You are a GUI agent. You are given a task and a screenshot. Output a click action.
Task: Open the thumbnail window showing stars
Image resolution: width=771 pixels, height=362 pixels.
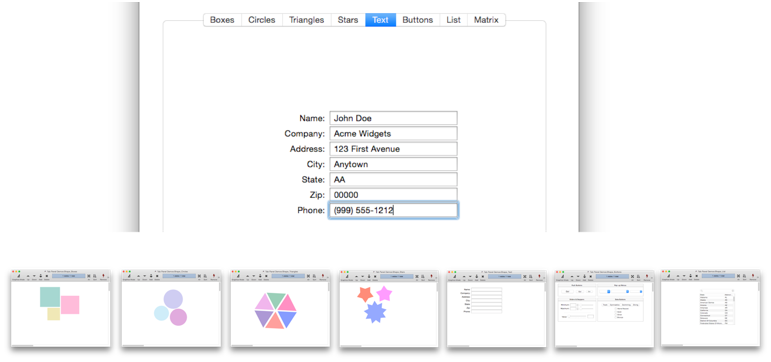(388, 308)
